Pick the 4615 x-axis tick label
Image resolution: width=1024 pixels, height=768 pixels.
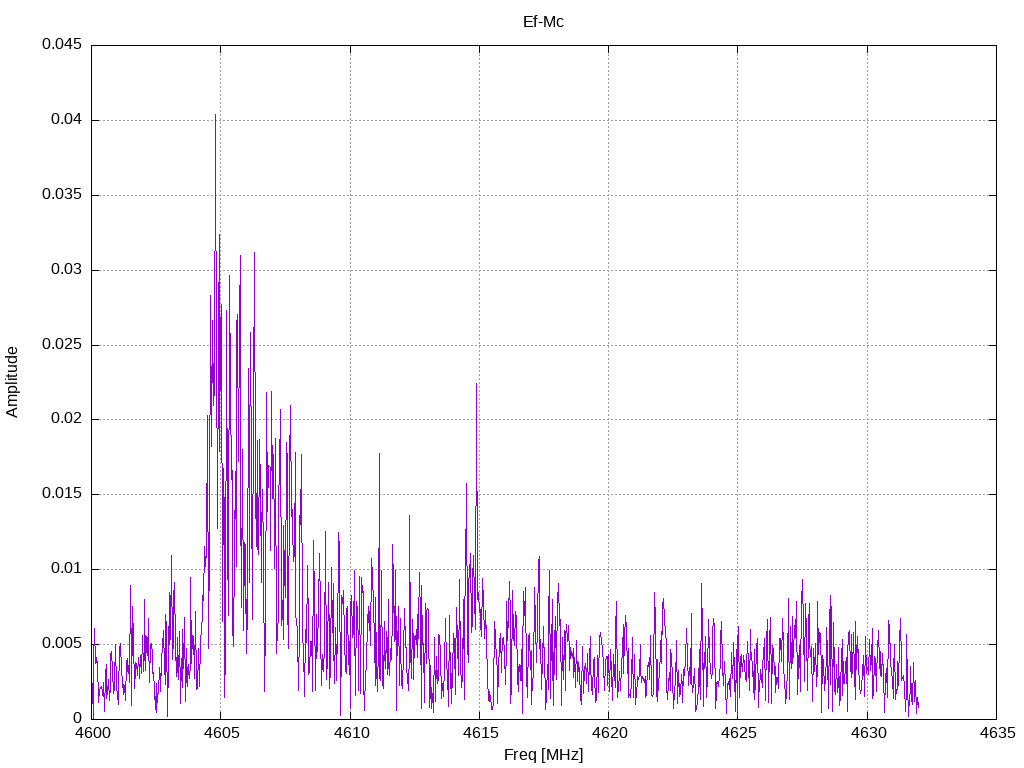tap(479, 733)
